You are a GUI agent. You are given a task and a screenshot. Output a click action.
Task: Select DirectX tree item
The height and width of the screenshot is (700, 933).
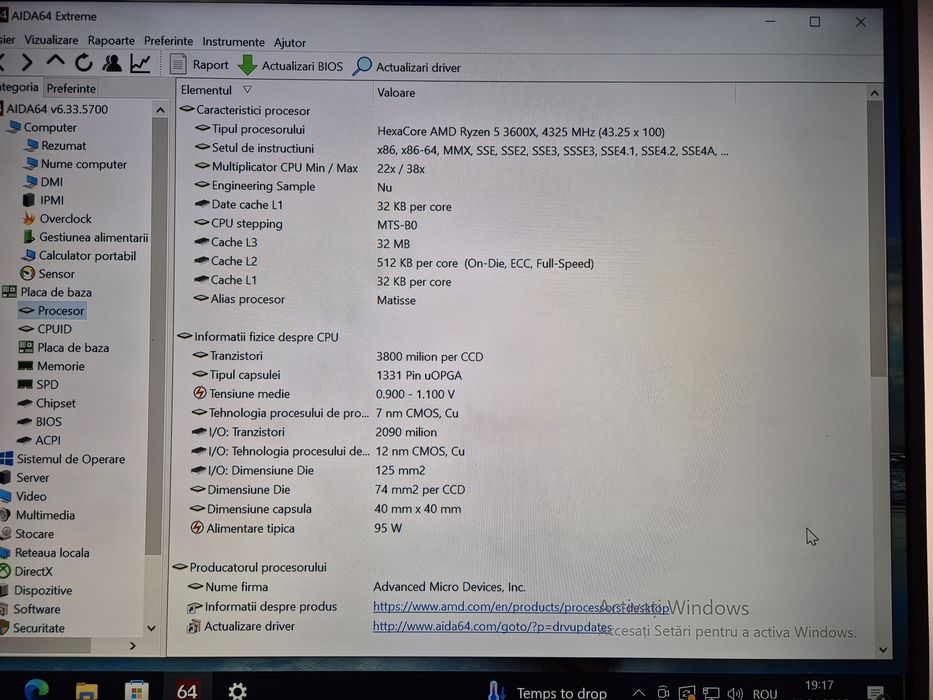(27, 571)
